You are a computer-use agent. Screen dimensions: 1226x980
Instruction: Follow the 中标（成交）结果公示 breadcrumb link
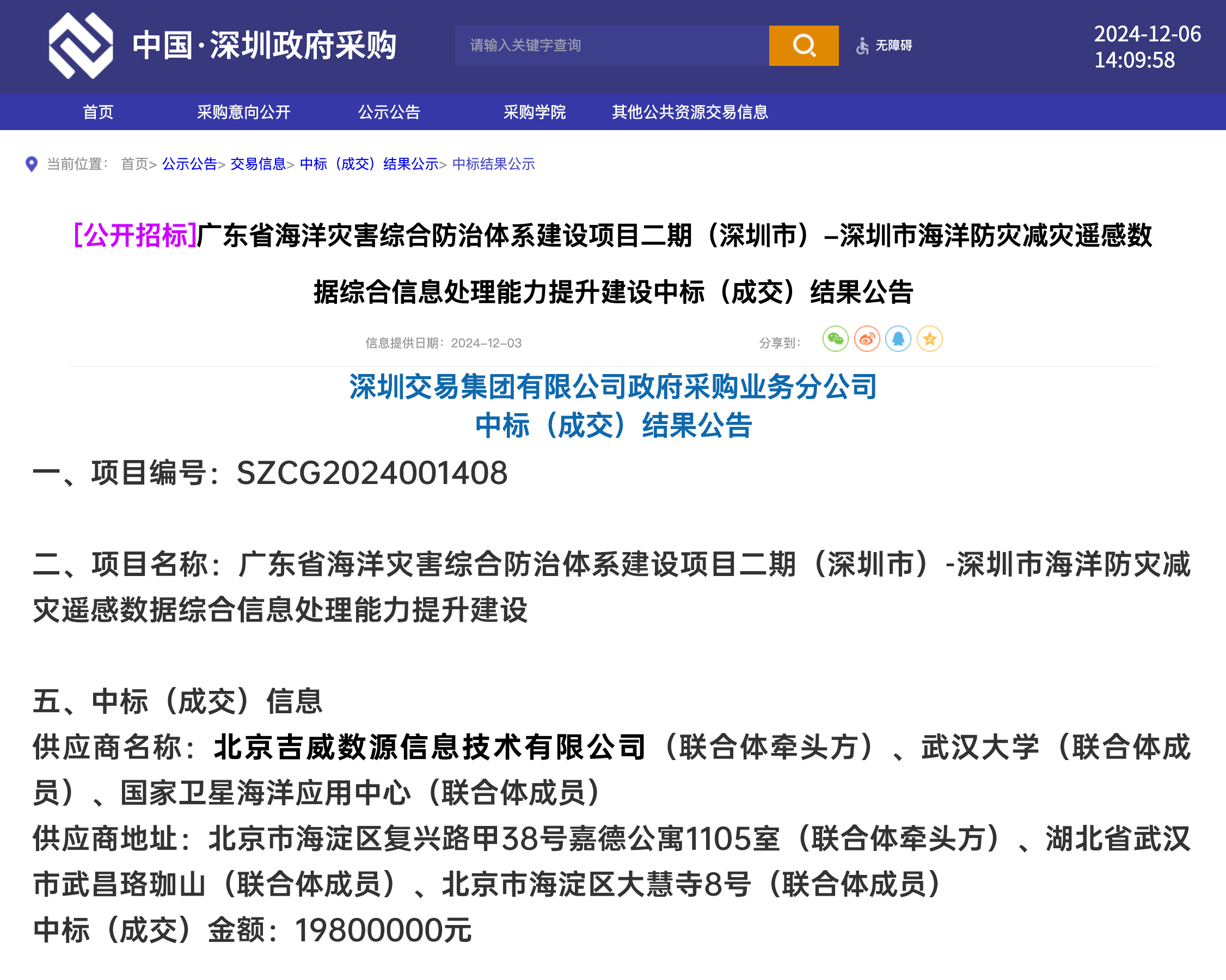369,164
